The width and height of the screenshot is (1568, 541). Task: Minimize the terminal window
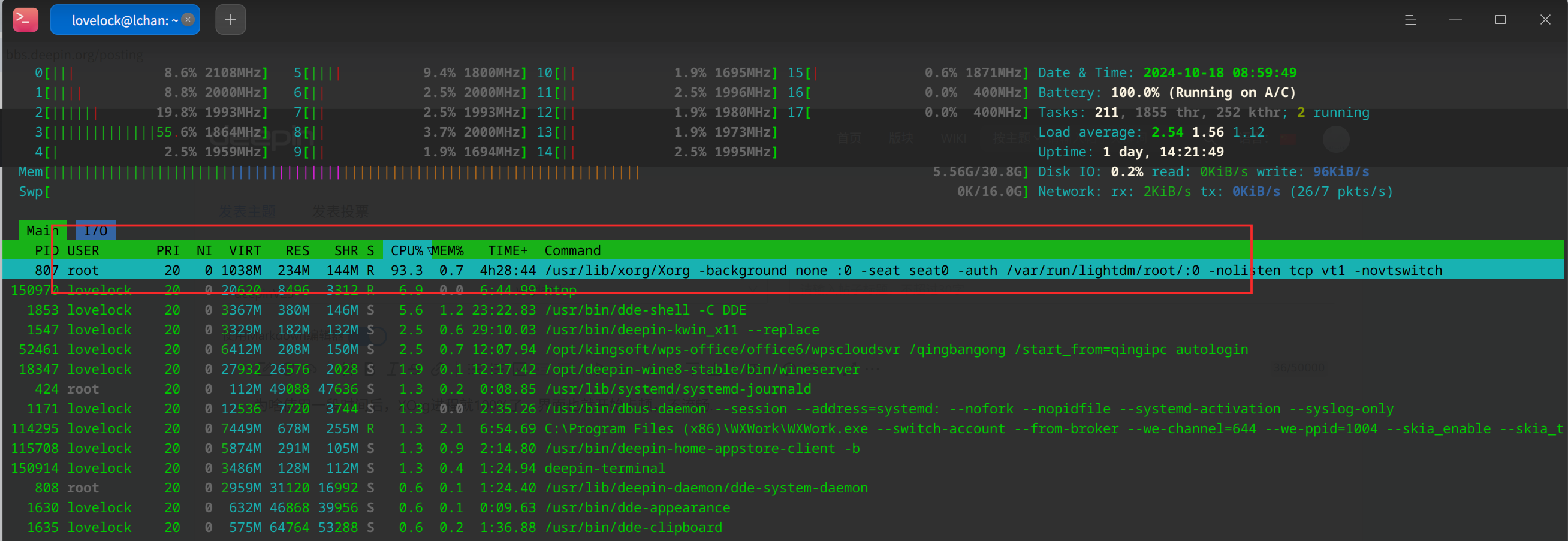point(1455,20)
